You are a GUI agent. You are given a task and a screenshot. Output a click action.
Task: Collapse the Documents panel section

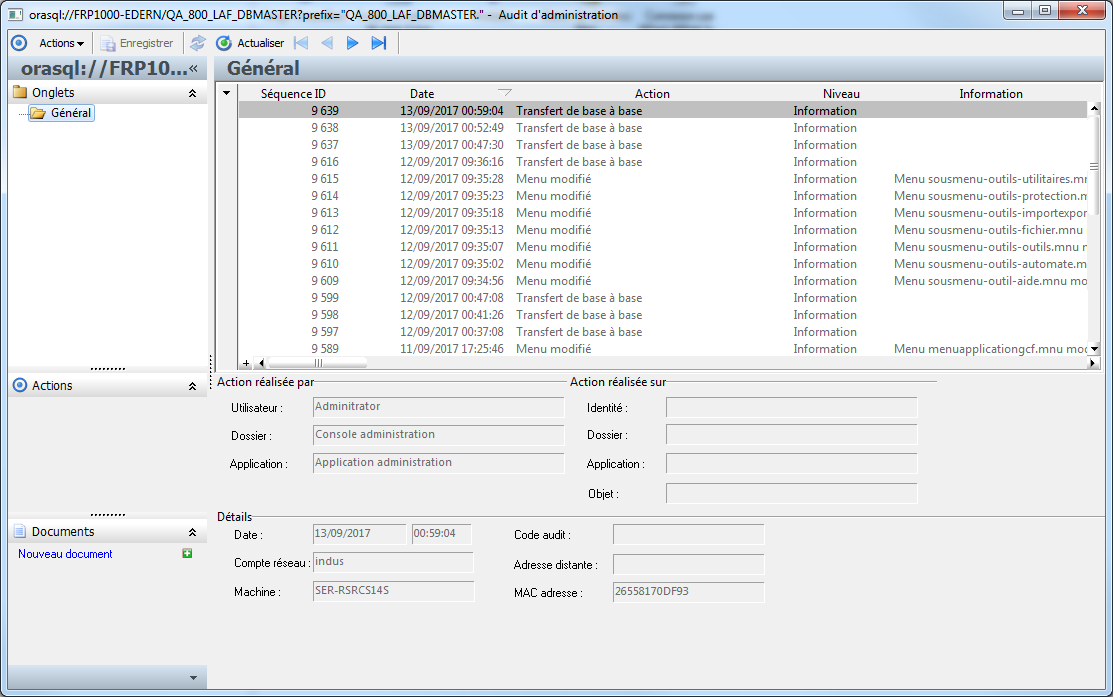coord(192,532)
